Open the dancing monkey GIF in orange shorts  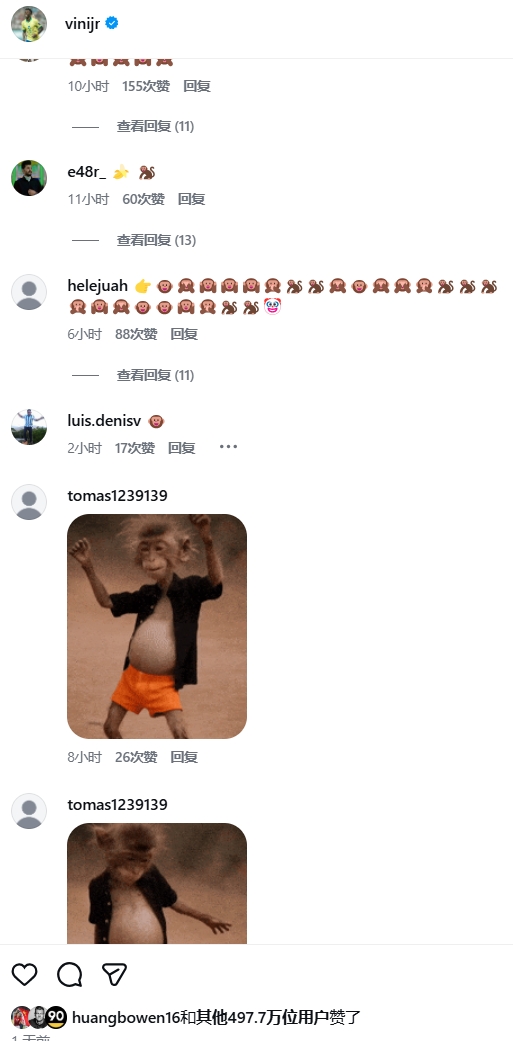coord(157,626)
